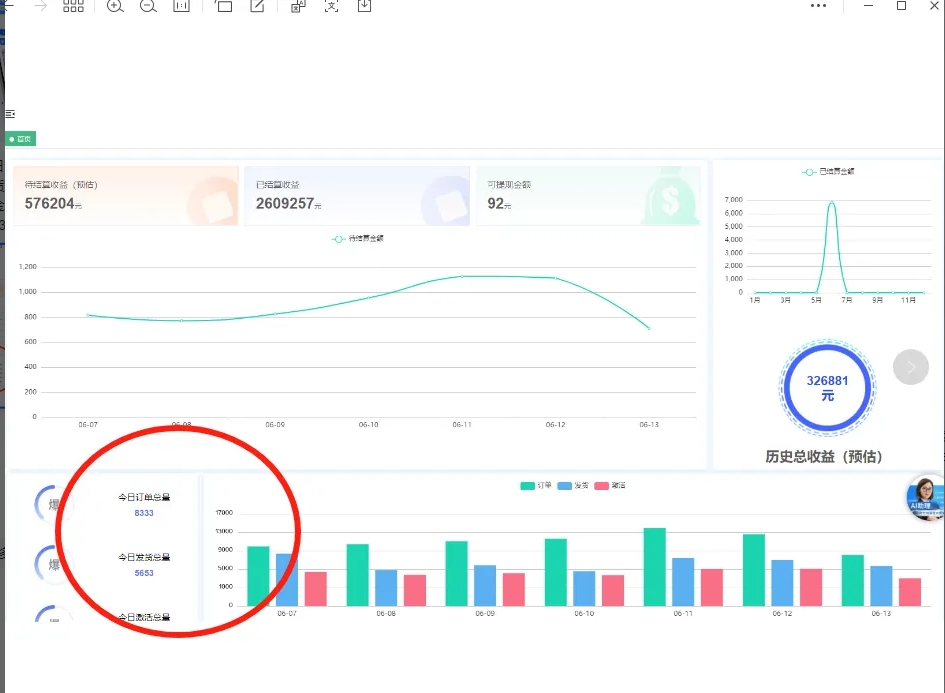Click the 可提现金额 card
Viewport: 945px width, 693px height.
pos(588,196)
